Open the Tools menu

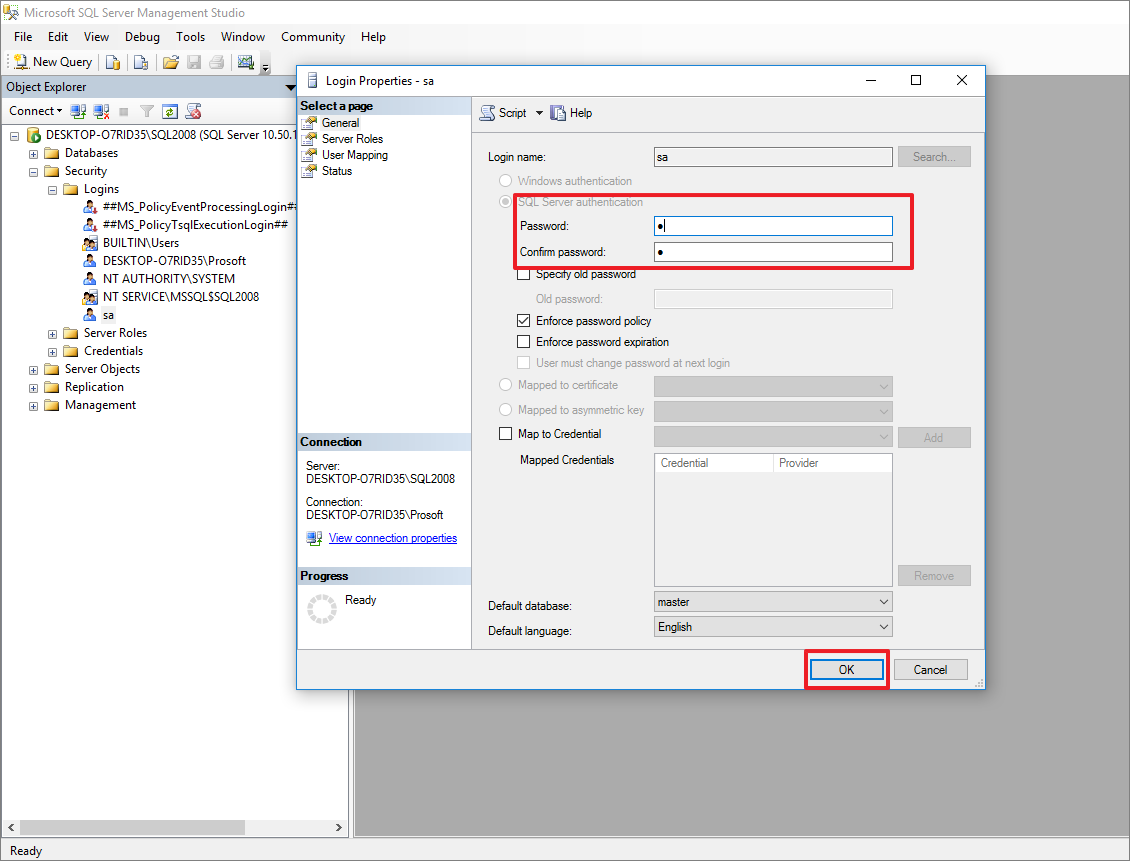[x=190, y=37]
